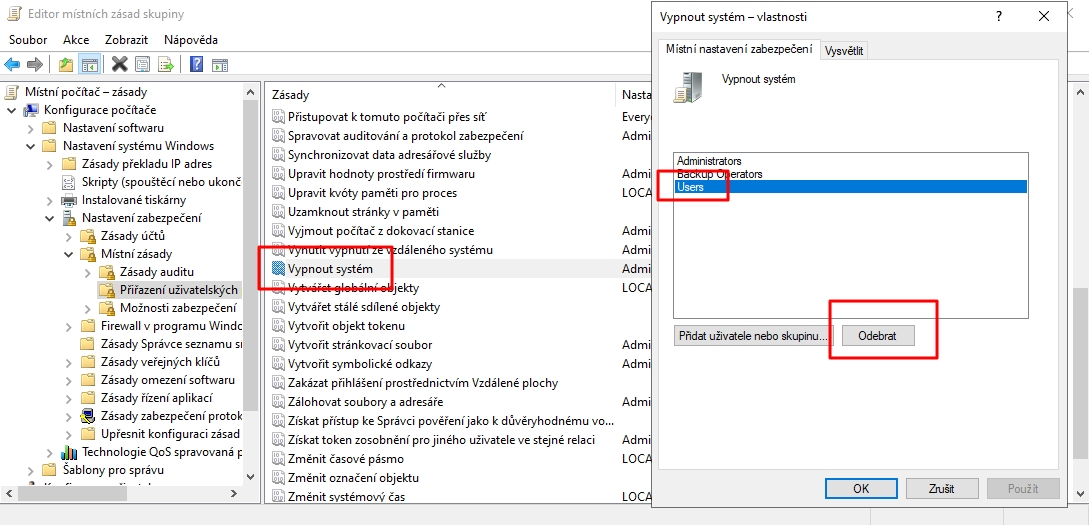Click the icon beside Synchronizovat data adresářové služby
The height and width of the screenshot is (525, 1089).
click(278, 155)
